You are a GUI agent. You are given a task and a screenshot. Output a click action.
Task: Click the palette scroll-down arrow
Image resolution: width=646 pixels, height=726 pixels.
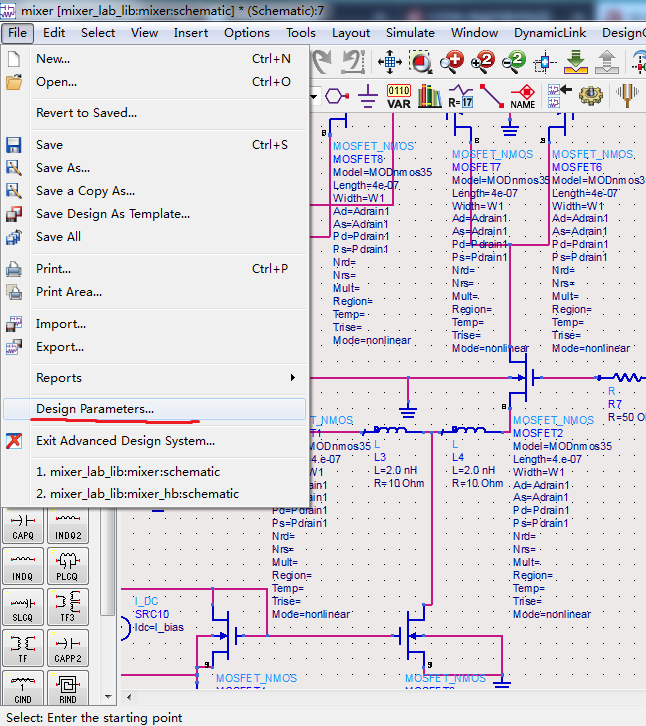pos(108,696)
